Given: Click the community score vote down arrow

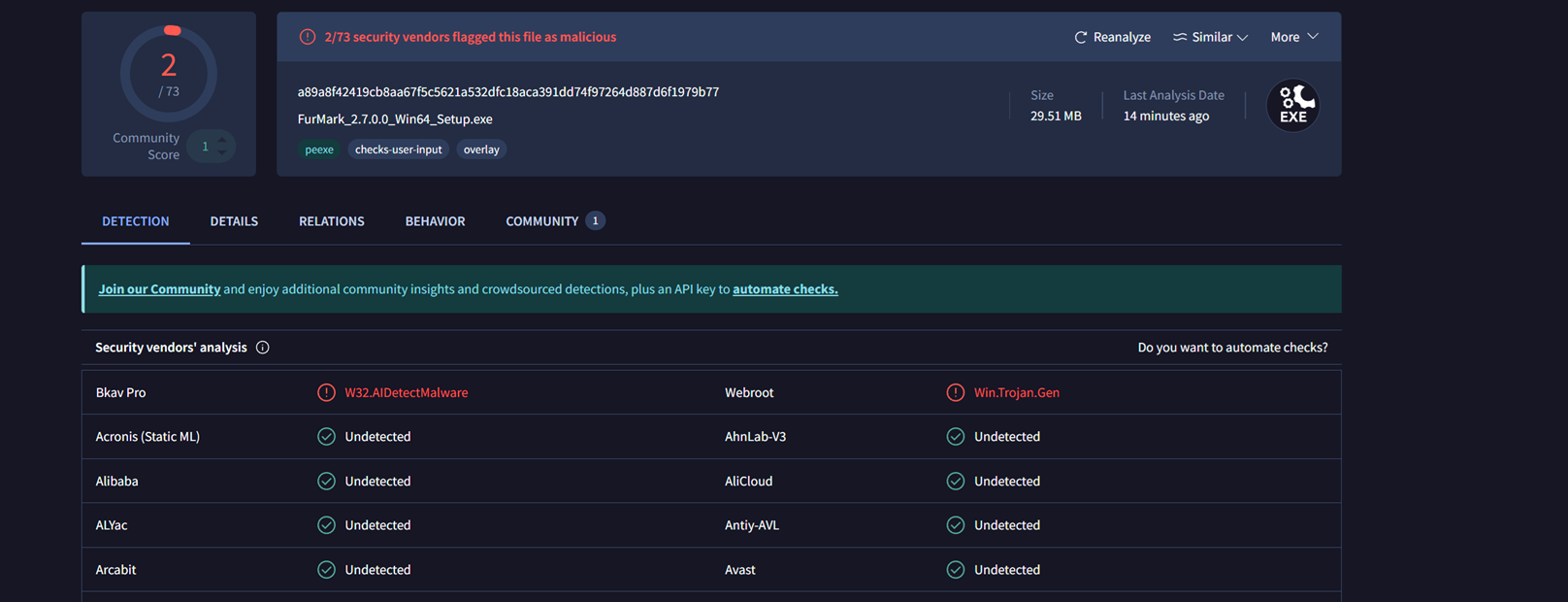Looking at the screenshot, I should tap(222, 152).
